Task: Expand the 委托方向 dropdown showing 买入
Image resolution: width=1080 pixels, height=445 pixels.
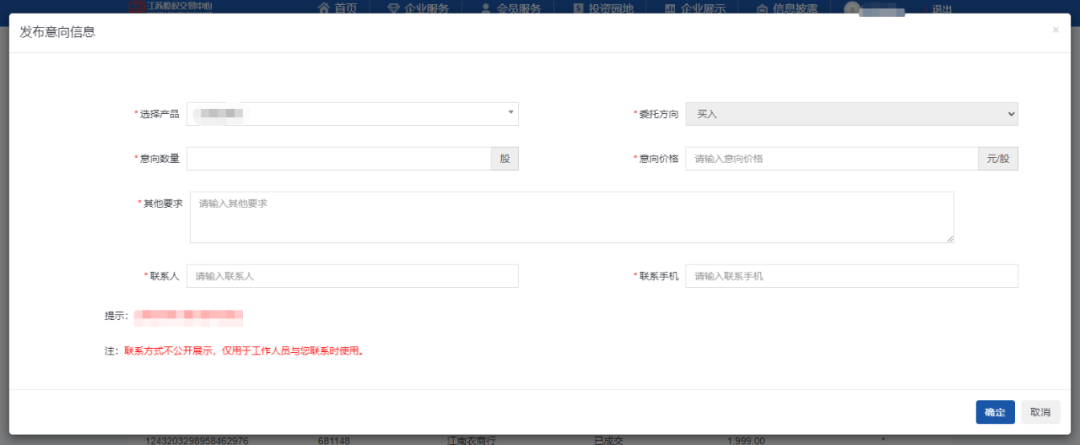Action: 851,114
